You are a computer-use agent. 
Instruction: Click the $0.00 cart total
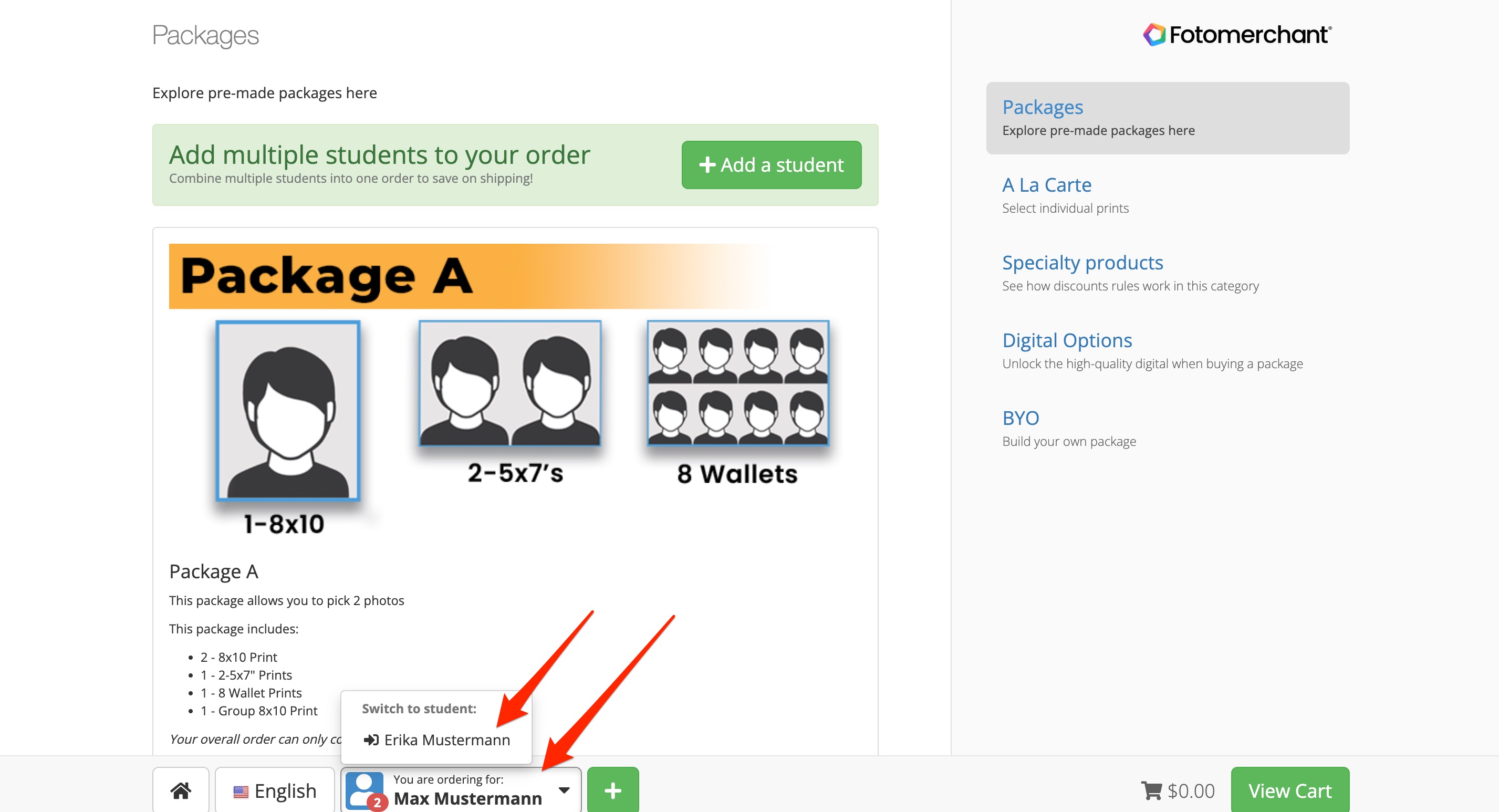point(1191,790)
